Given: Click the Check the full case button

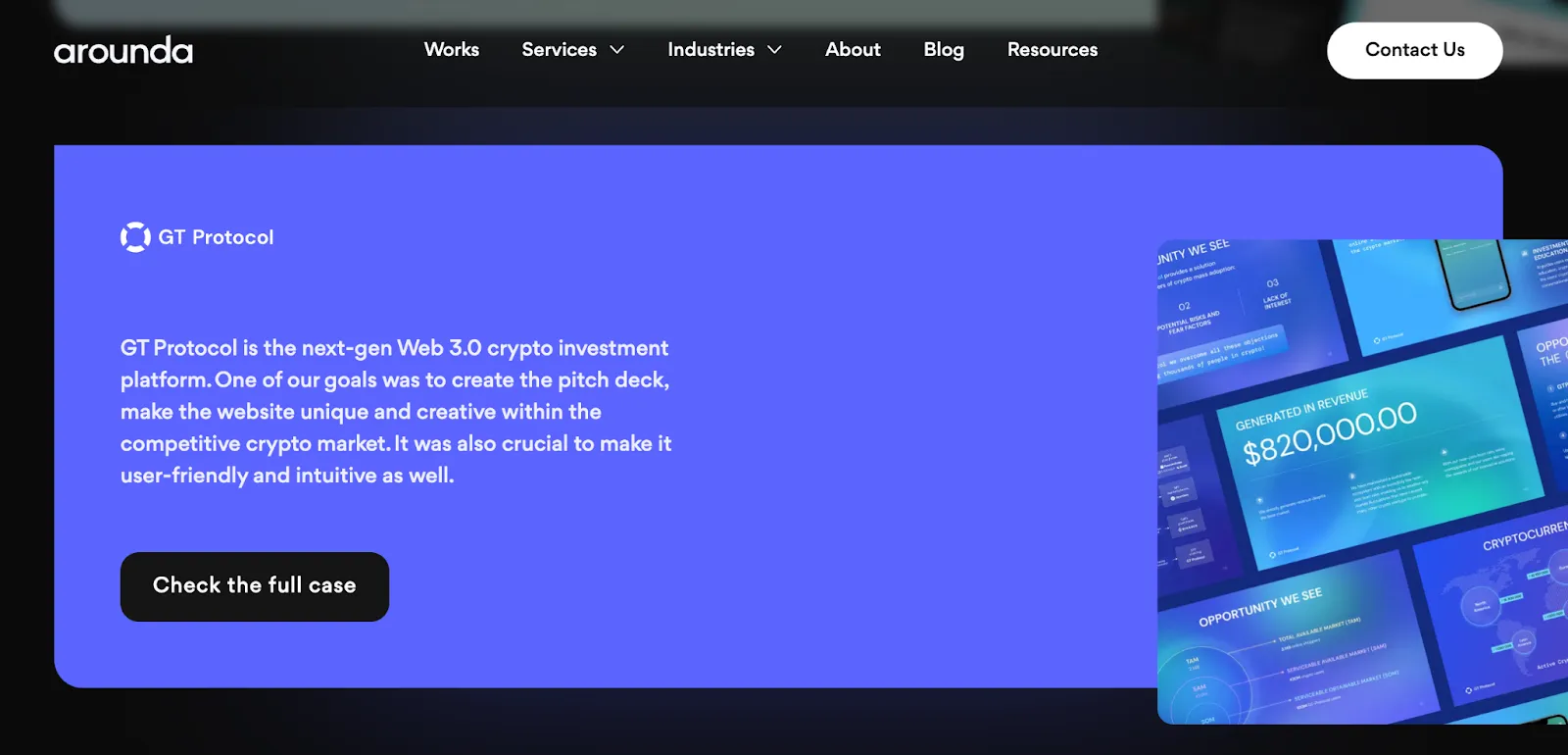Looking at the screenshot, I should [x=255, y=586].
